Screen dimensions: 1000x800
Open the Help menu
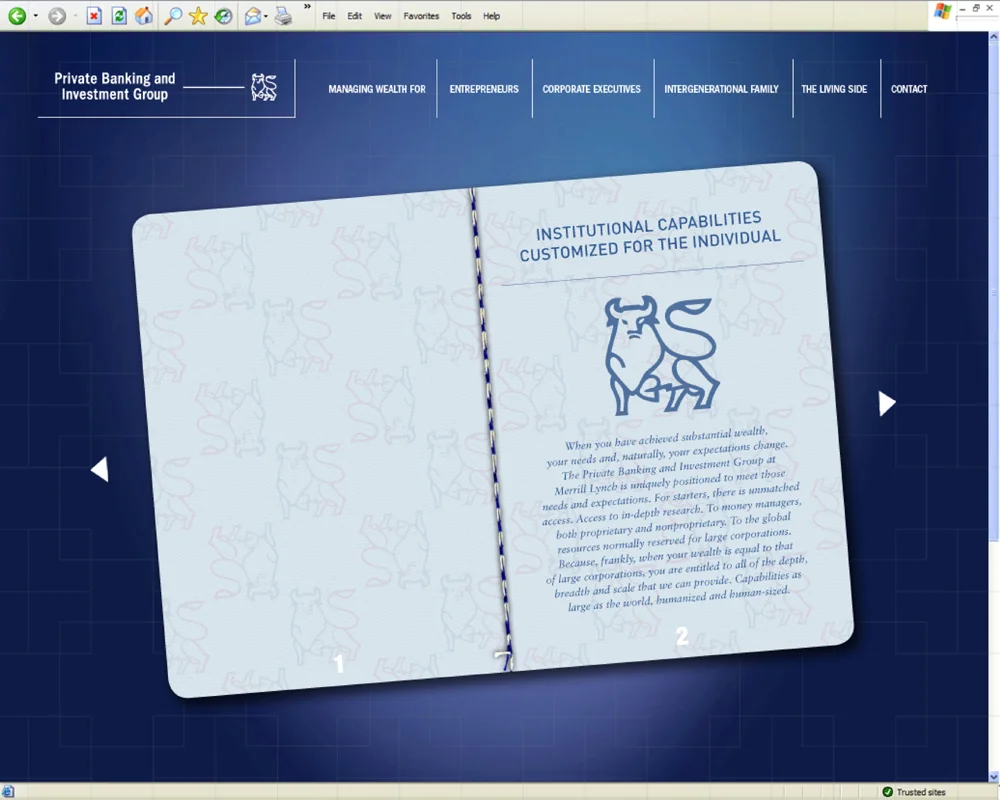pyautogui.click(x=491, y=16)
